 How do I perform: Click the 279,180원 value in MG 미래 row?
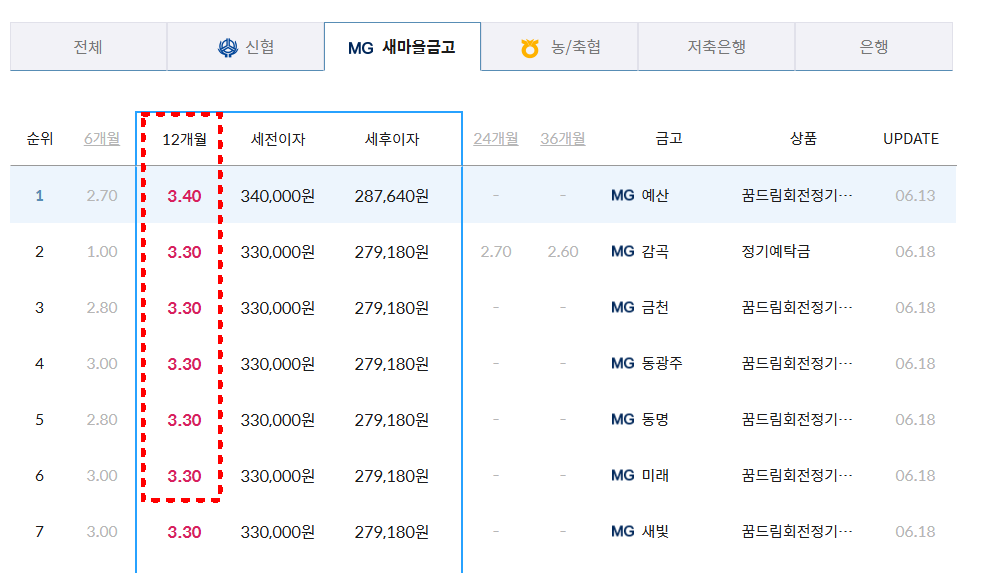click(x=392, y=476)
